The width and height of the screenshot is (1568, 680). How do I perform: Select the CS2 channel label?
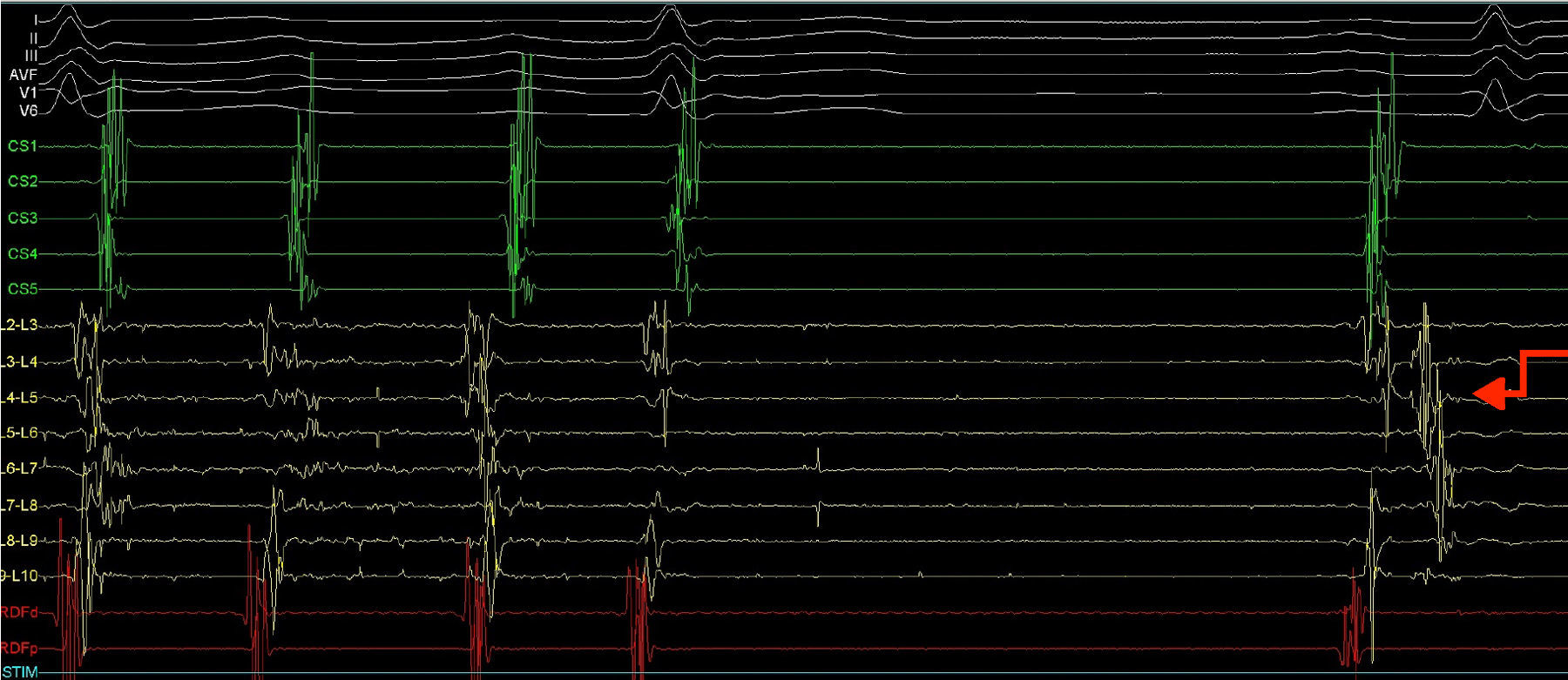click(x=23, y=181)
